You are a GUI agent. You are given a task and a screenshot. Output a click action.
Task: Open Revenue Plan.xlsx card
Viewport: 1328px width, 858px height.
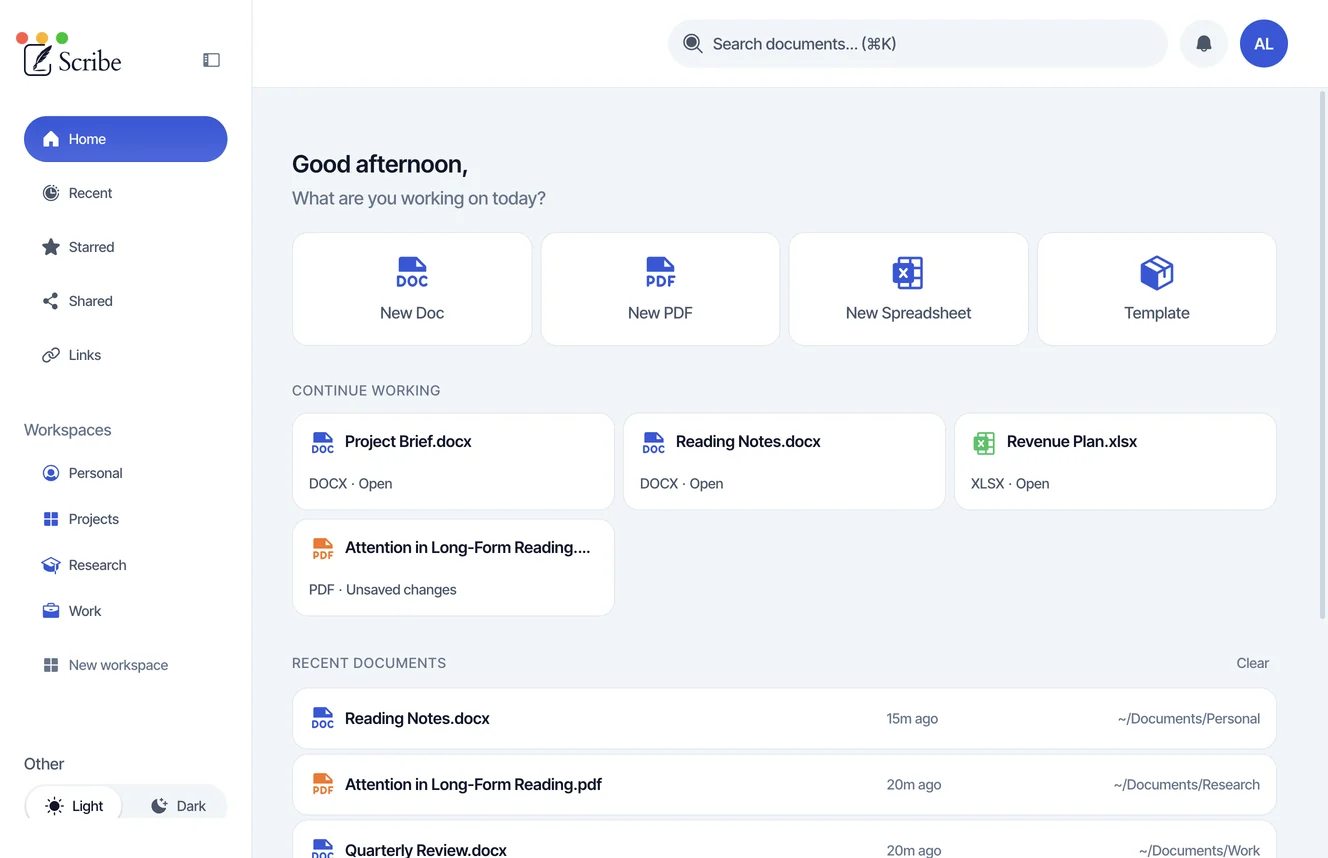pyautogui.click(x=1115, y=462)
